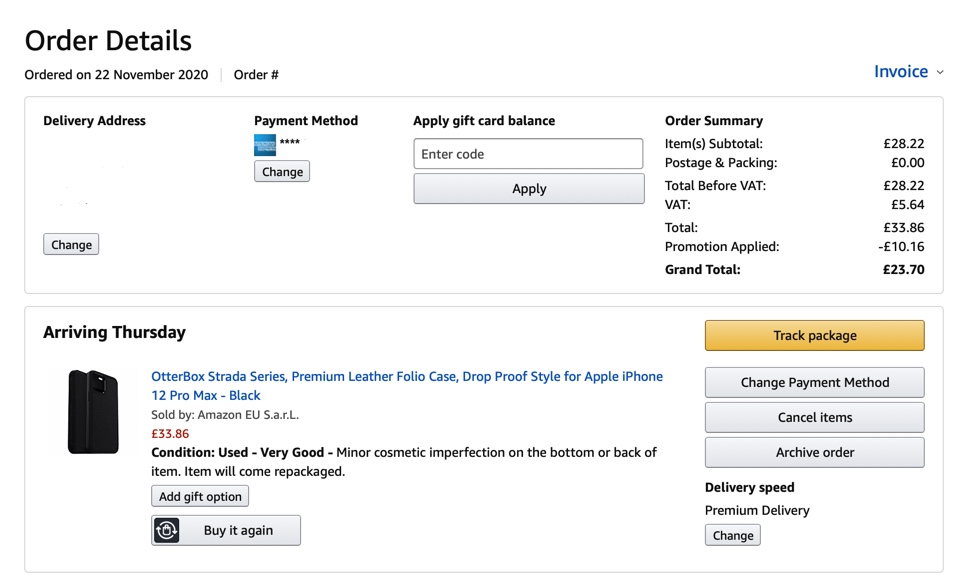Track package for this order

point(814,336)
